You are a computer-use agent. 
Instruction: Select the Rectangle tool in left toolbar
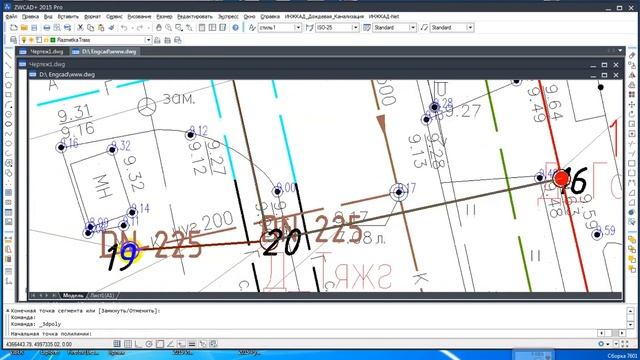9,95
